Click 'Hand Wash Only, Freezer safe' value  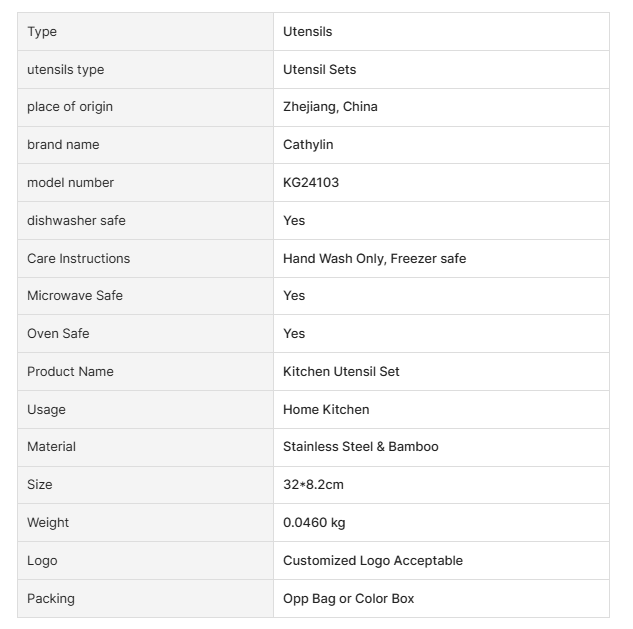tap(374, 258)
